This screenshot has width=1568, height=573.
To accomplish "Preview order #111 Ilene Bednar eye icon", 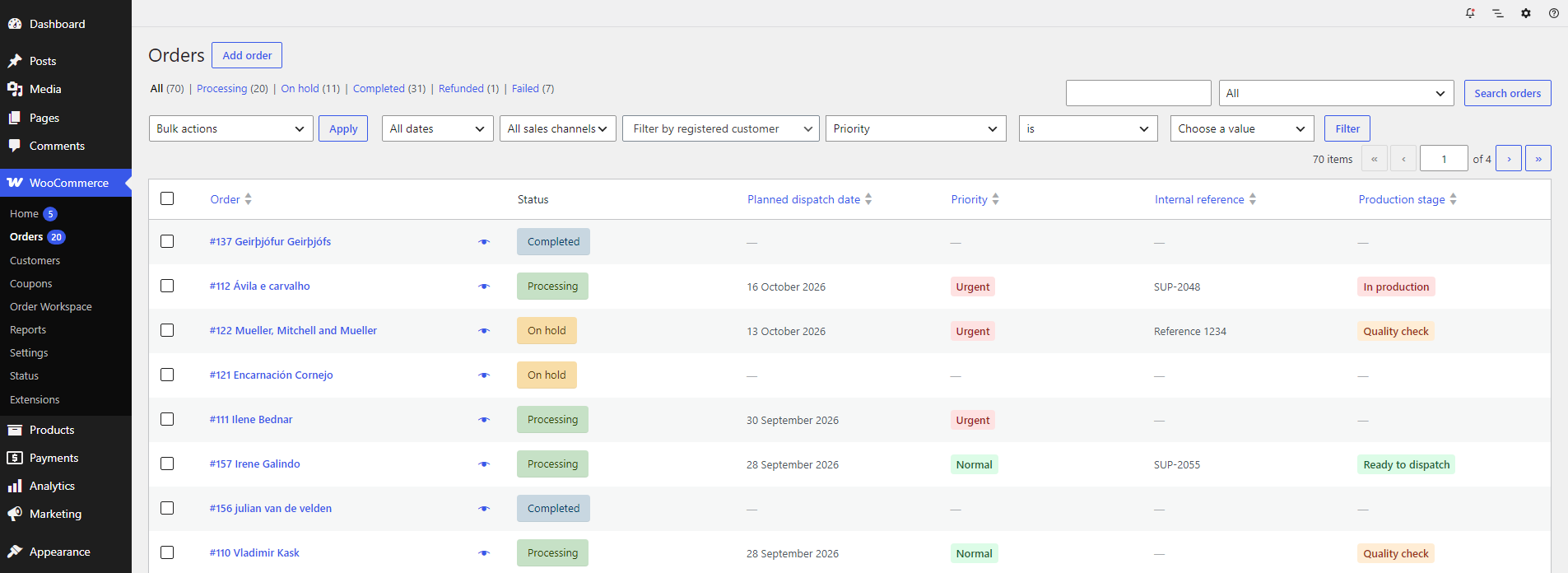I will (484, 420).
